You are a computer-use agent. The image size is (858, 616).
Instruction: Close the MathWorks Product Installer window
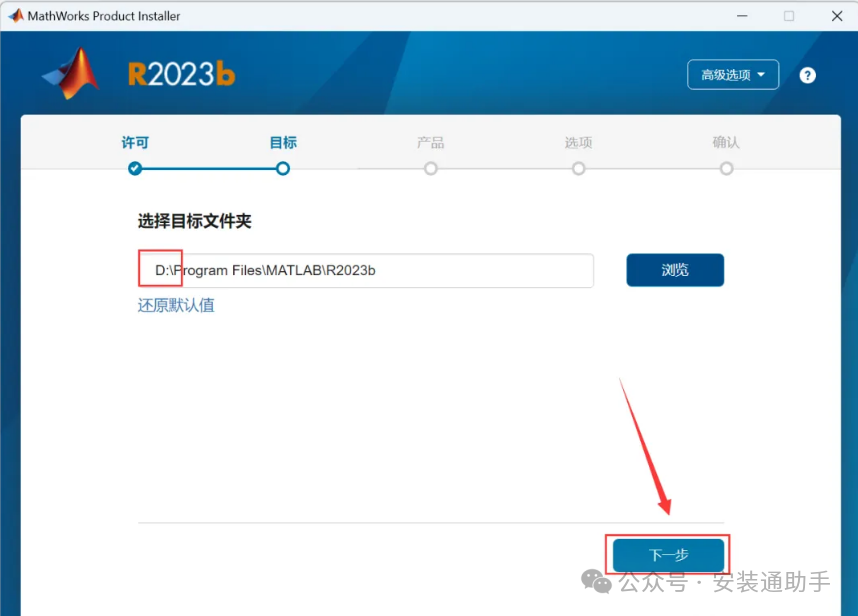pos(837,16)
